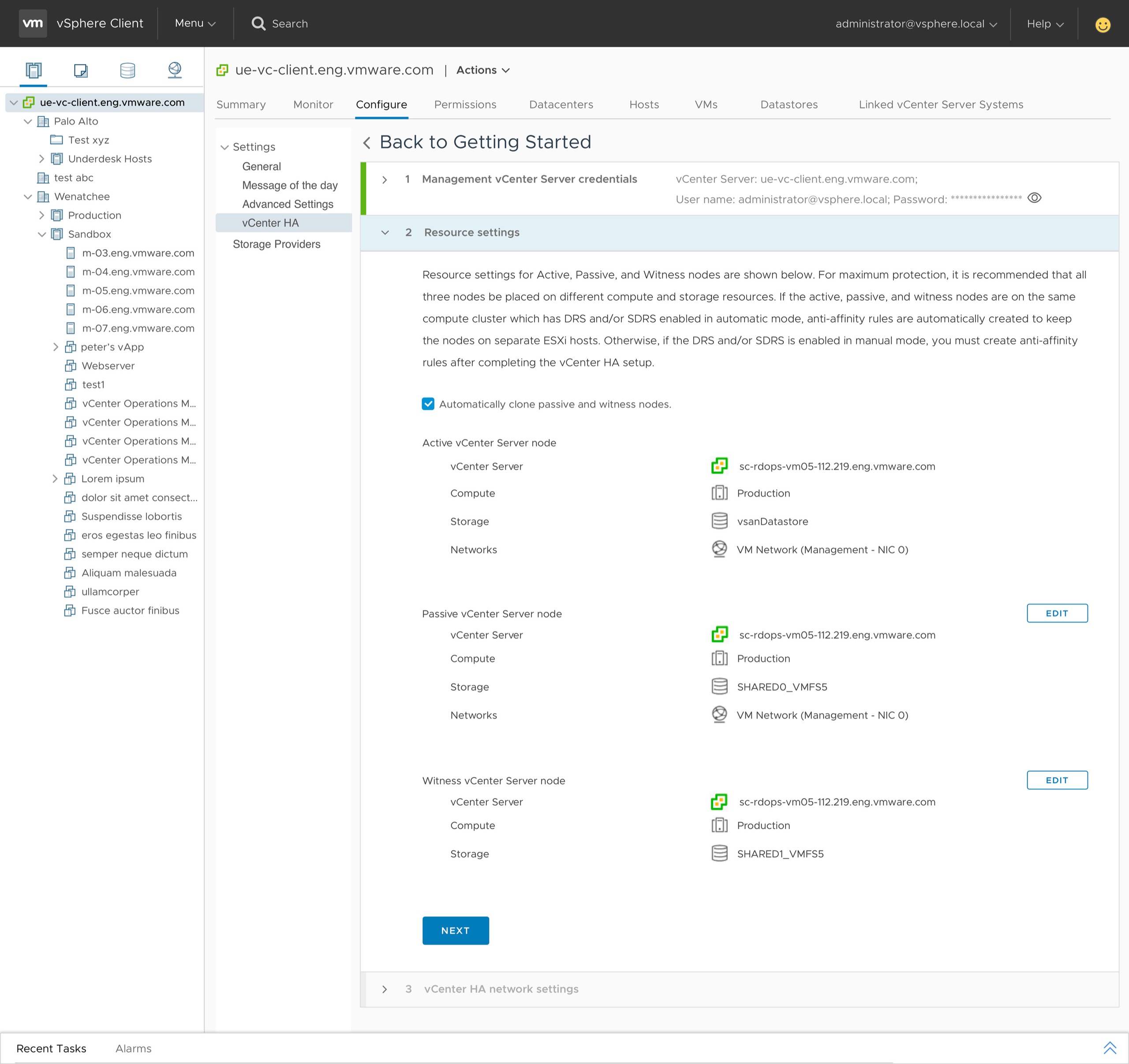Expand peter's vApp in tree

pos(56,347)
